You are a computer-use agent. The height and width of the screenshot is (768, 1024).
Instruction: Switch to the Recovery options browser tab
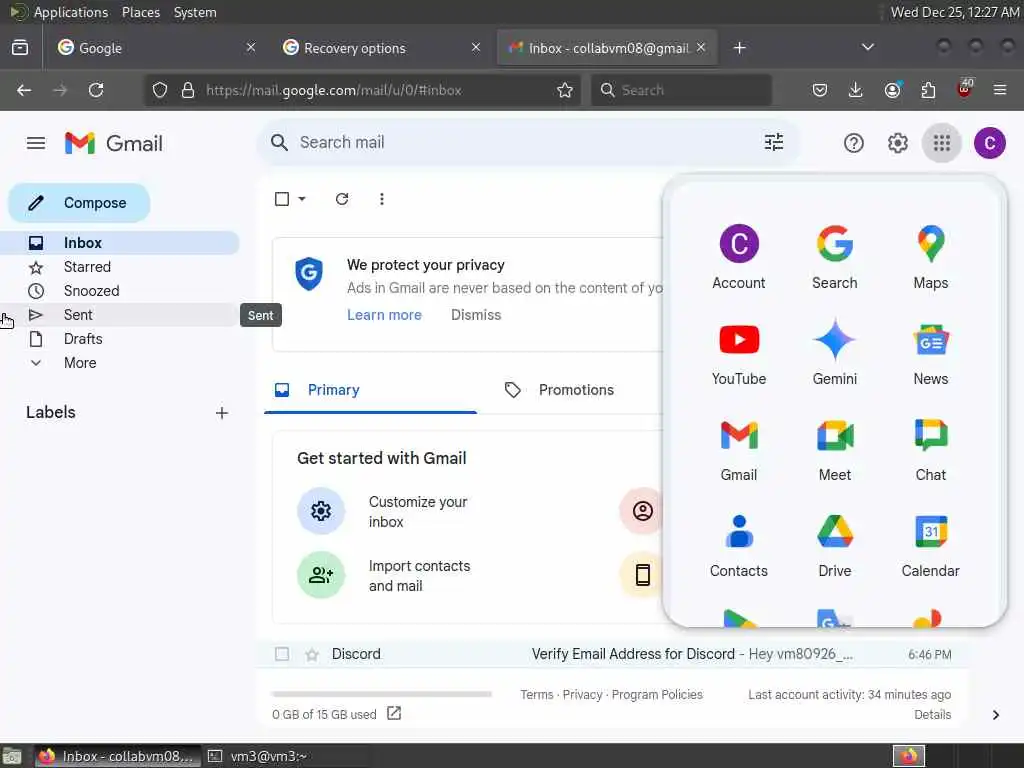(x=383, y=48)
